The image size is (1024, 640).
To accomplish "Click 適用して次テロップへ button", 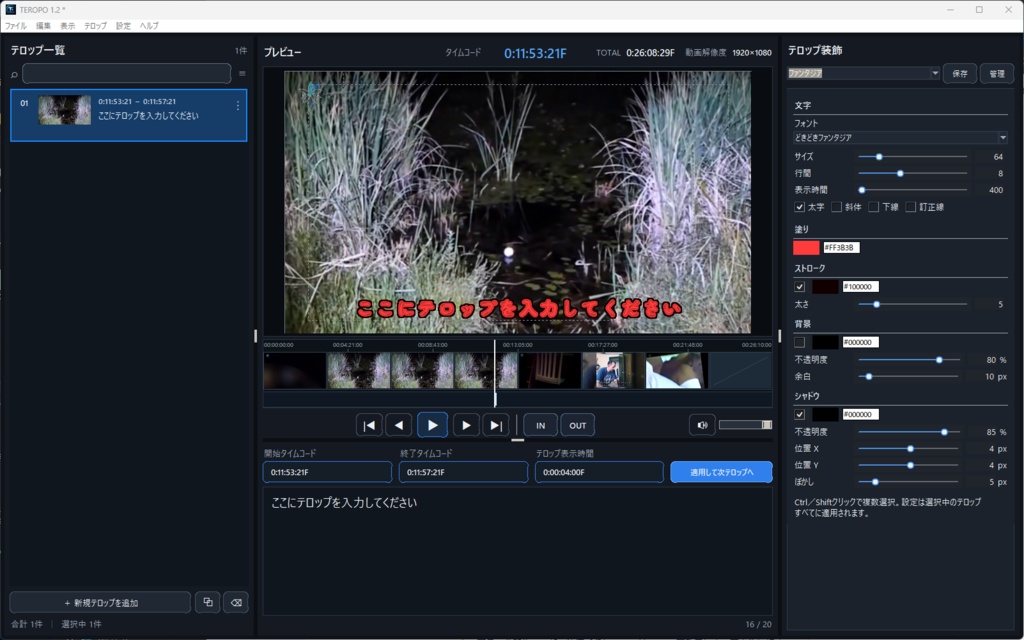I will 721,472.
